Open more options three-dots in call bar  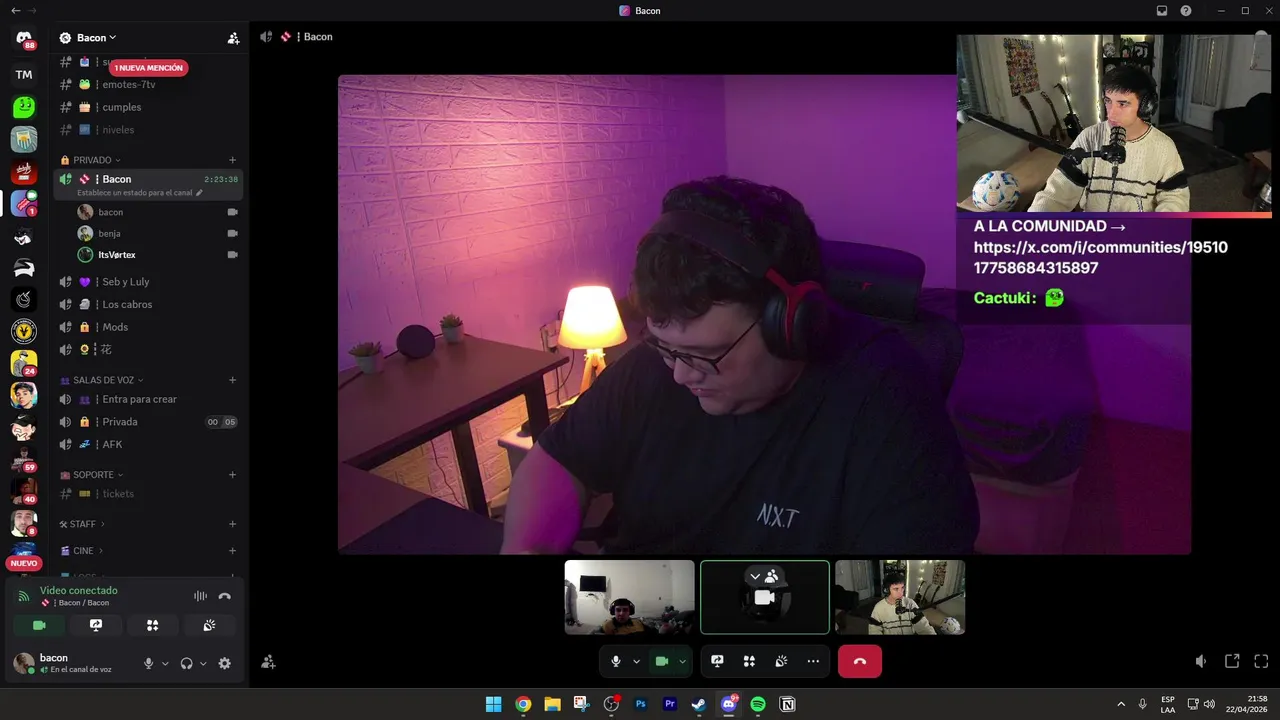pos(813,661)
